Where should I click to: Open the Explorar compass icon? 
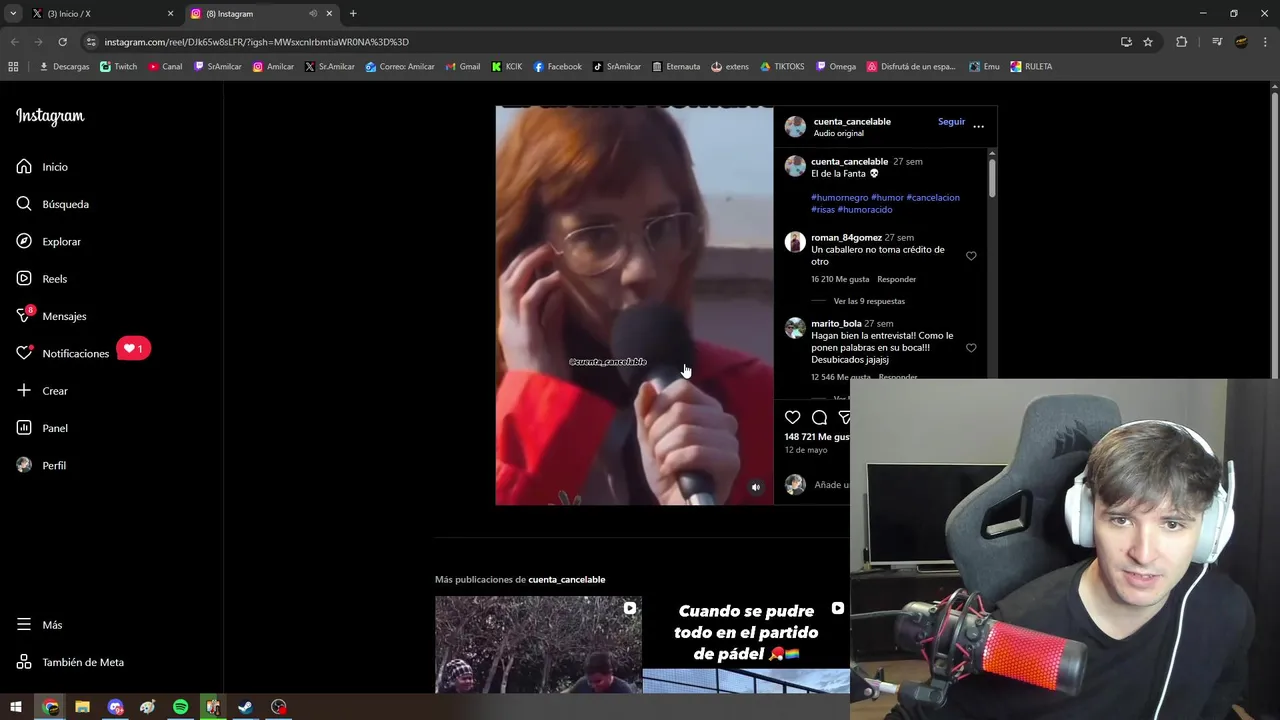click(x=24, y=241)
